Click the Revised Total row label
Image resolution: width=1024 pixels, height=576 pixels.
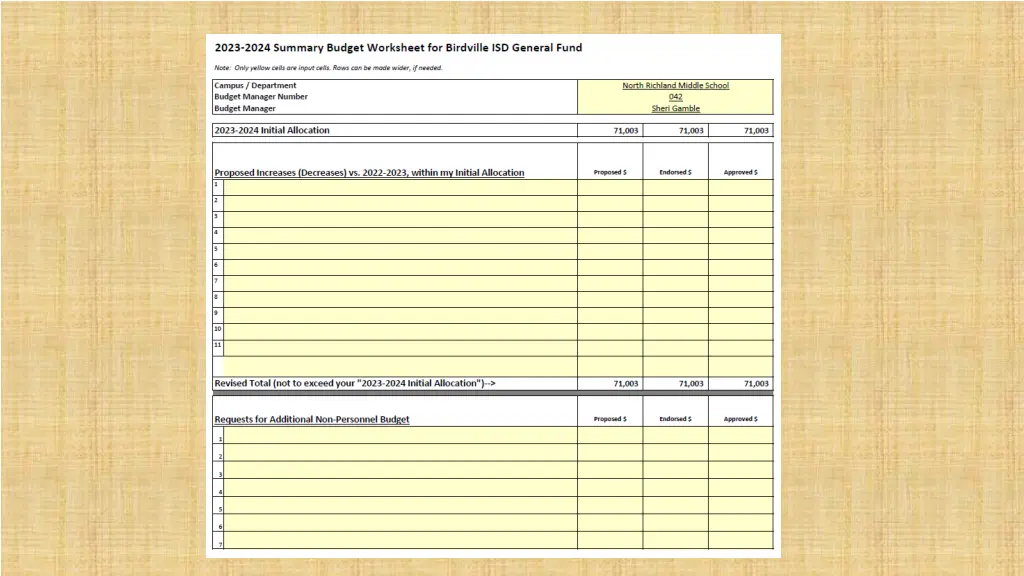355,384
